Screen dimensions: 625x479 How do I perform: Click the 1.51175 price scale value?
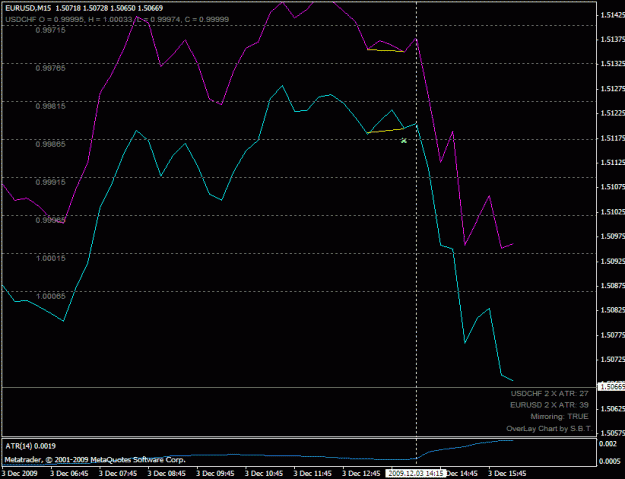click(612, 138)
